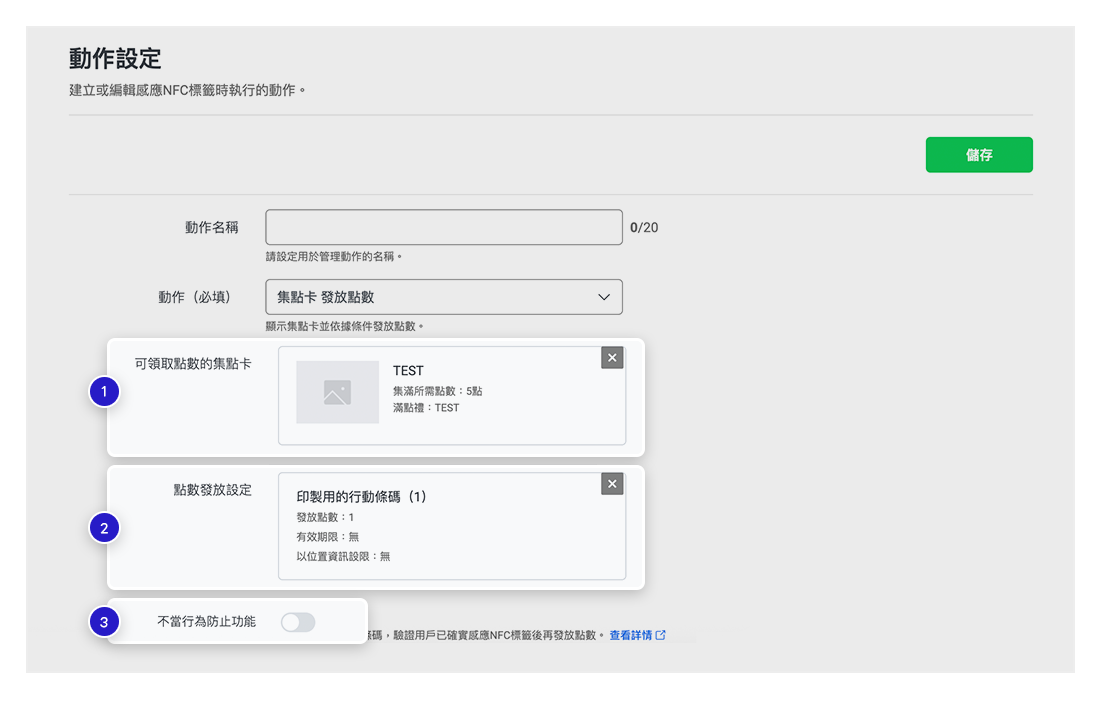The height and width of the screenshot is (706, 1100).
Task: Click the 以位置資訊設限：無 text
Action: pyautogui.click(x=343, y=557)
